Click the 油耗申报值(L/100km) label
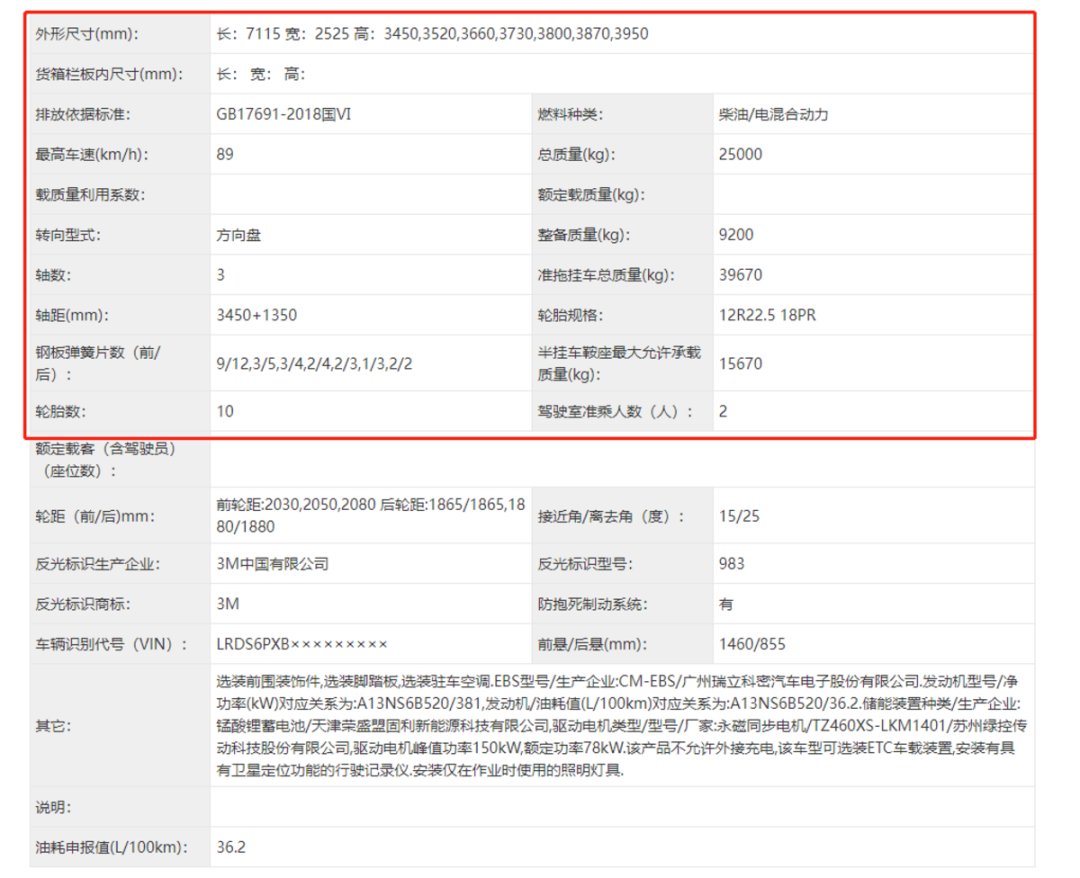Viewport: 1080px width, 878px height. click(x=111, y=848)
